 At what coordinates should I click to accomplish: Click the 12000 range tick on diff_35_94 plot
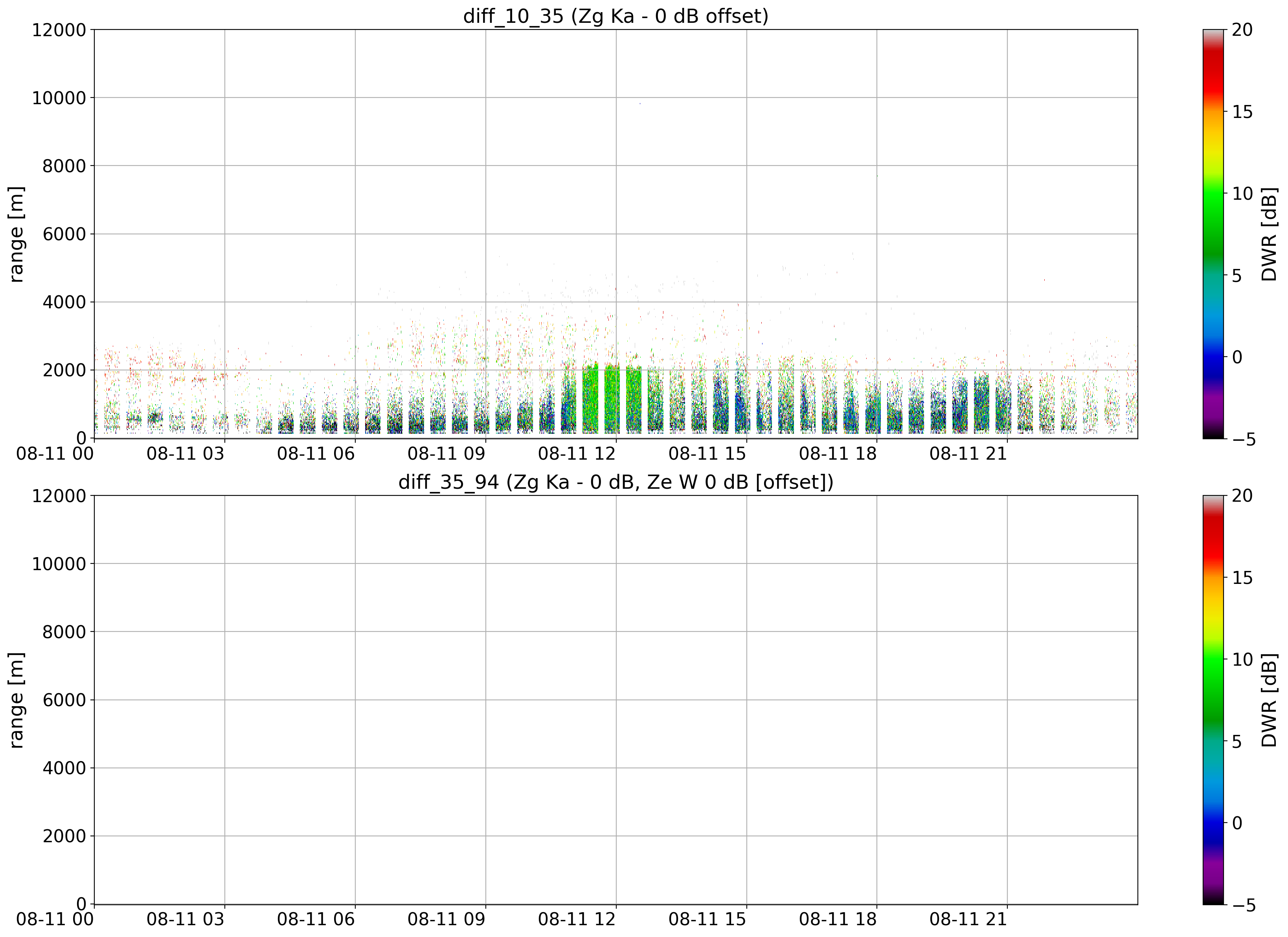click(x=59, y=495)
